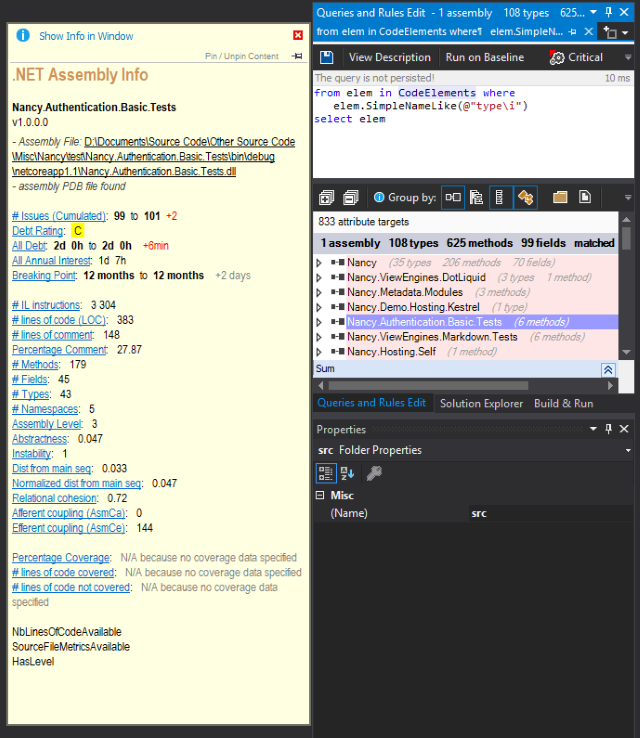Click the # Issues (Cumulated) link

point(59,216)
